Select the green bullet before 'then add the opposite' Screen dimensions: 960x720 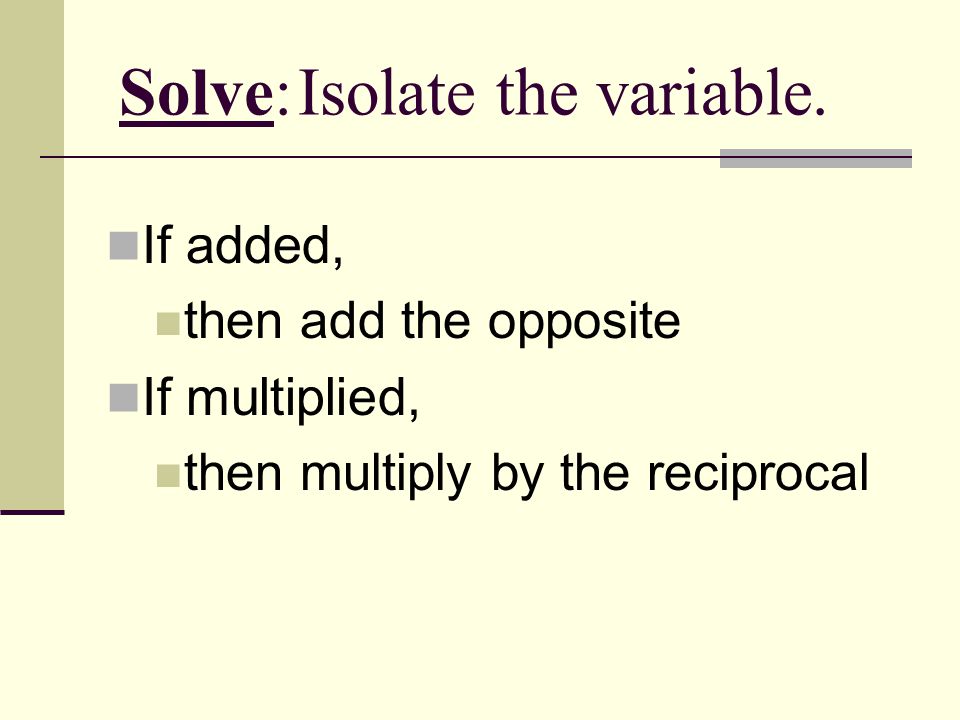point(168,324)
